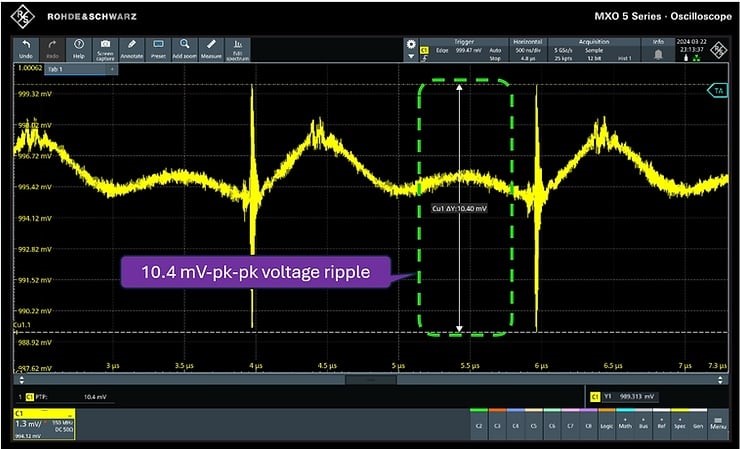Image resolution: width=740 pixels, height=449 pixels.
Task: Enable the Logic channel button
Action: click(x=609, y=424)
